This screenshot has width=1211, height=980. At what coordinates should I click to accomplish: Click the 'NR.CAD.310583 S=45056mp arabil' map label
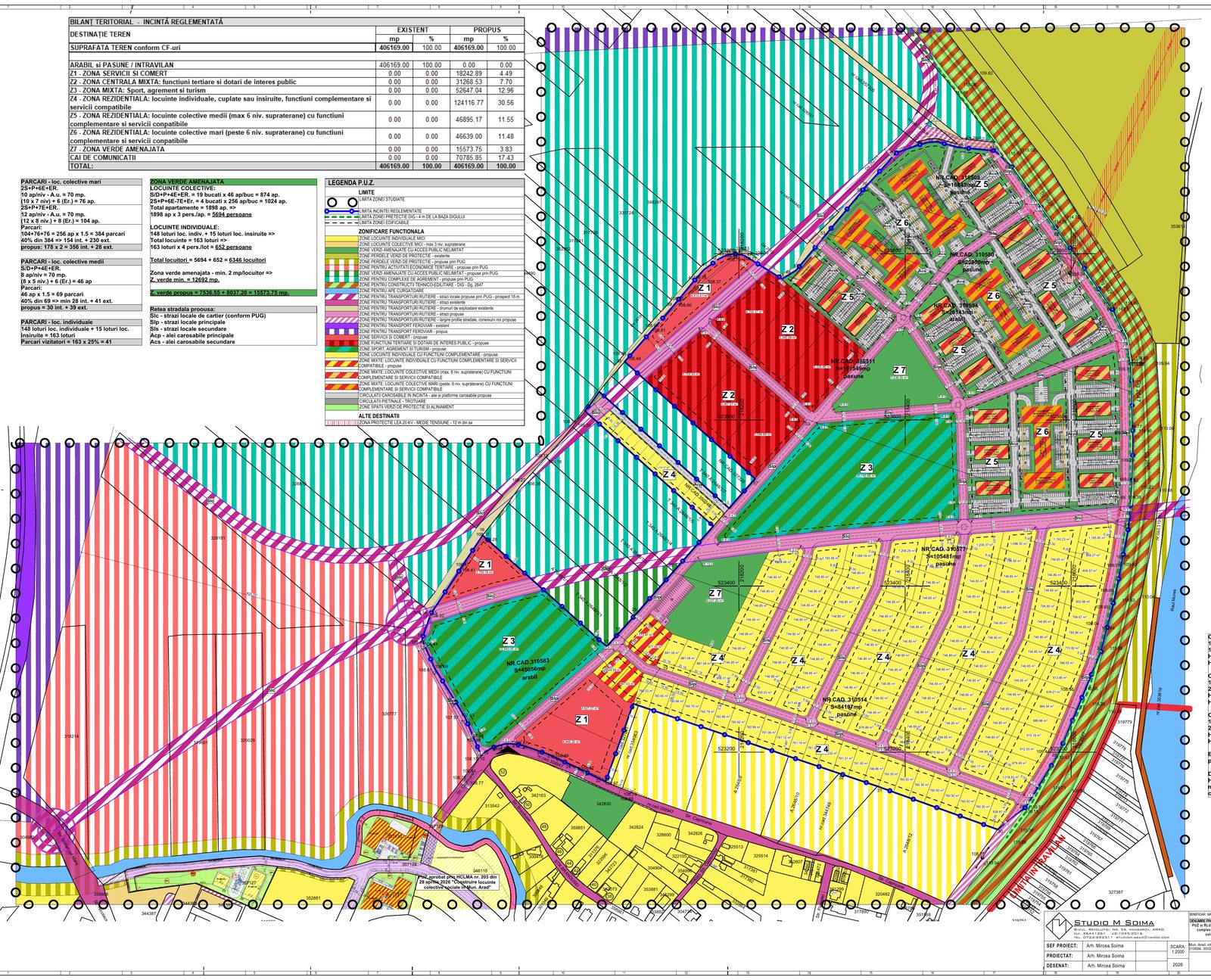click(530, 670)
